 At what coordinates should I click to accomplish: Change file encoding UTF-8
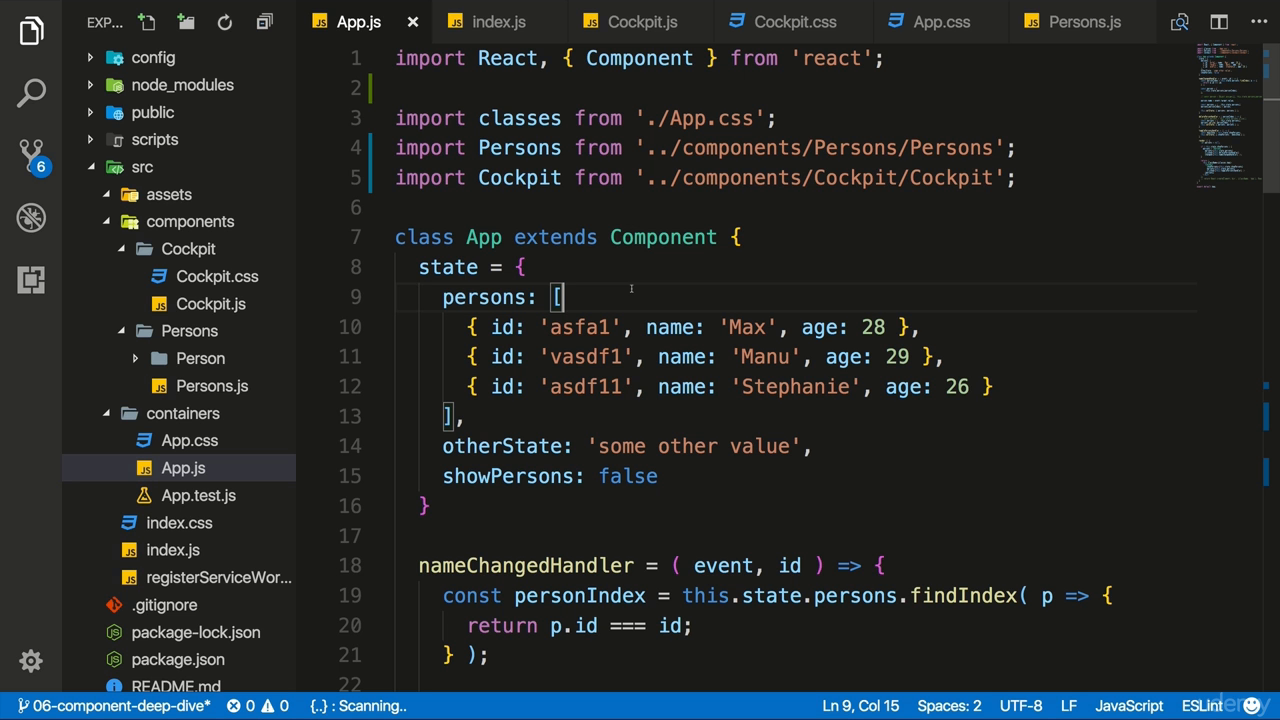tap(1021, 706)
